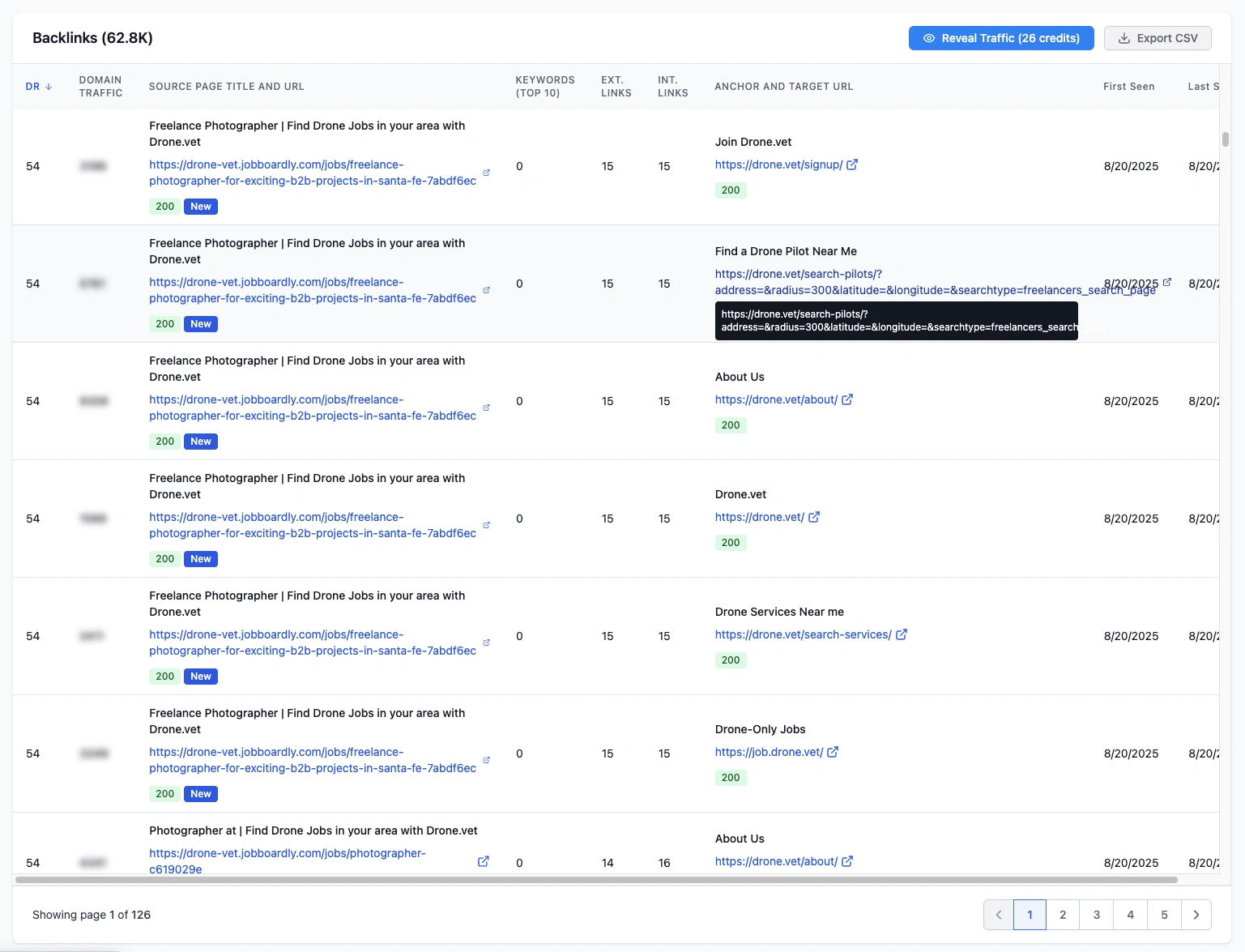Click external link icon next to drone.vet homepage URL
The image size is (1245, 952).
coord(815,517)
